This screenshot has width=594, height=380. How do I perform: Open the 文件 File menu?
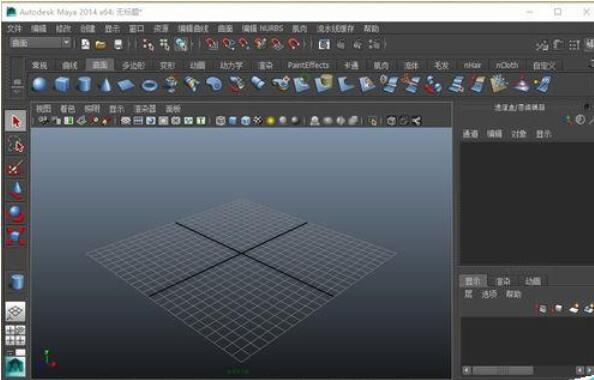[15, 28]
